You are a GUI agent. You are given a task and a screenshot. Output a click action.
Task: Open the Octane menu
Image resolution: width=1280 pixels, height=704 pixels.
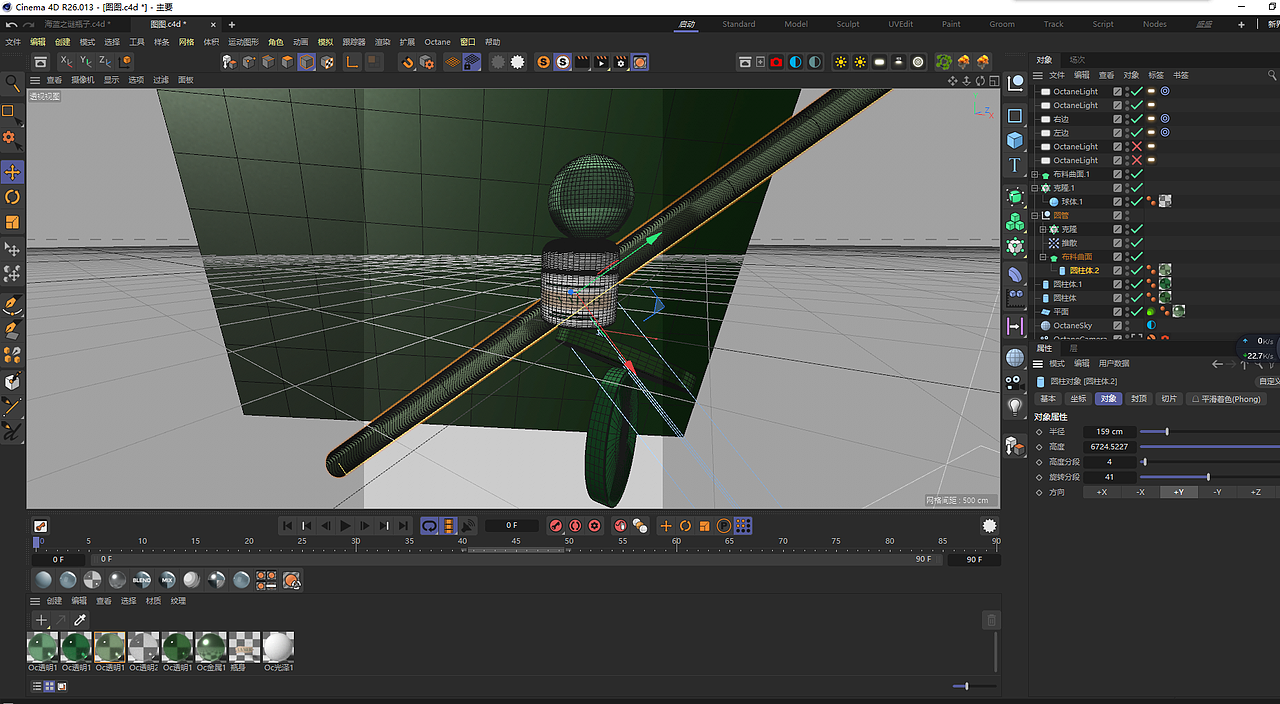pyautogui.click(x=437, y=42)
